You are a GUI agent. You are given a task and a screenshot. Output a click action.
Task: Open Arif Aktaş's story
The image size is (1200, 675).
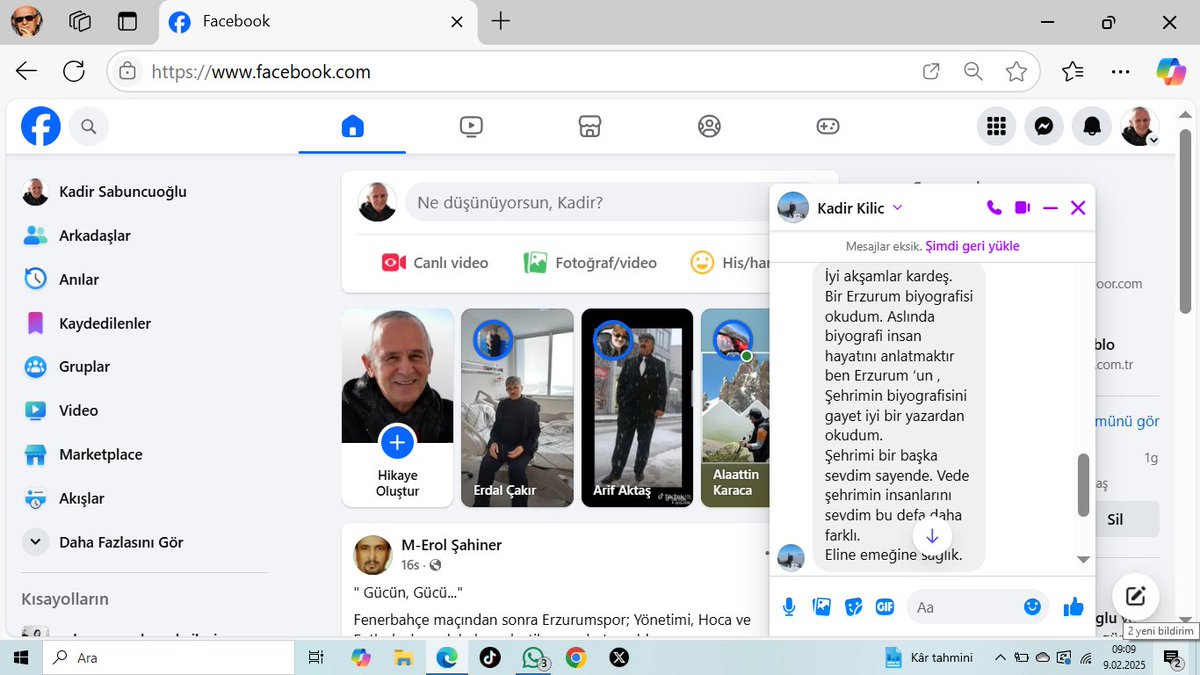click(637, 408)
